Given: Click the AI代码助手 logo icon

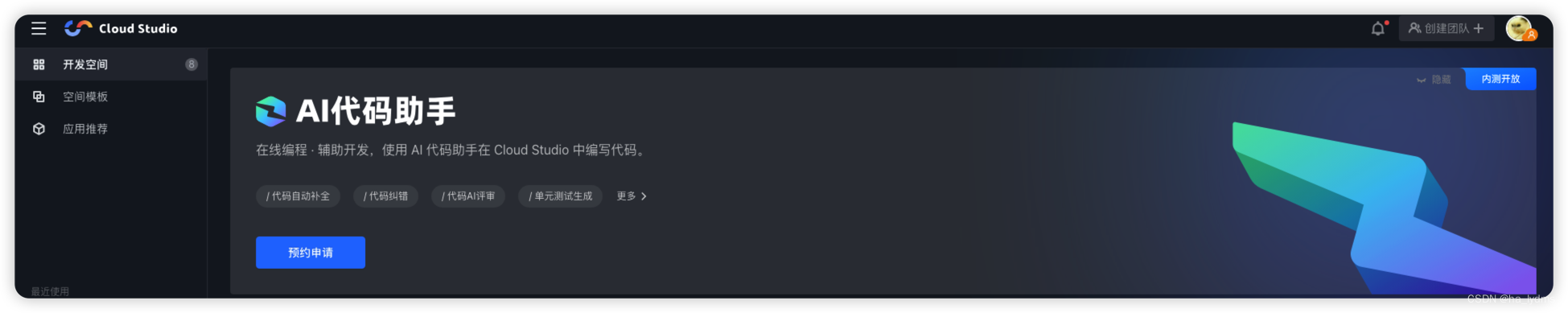Looking at the screenshot, I should click(271, 111).
